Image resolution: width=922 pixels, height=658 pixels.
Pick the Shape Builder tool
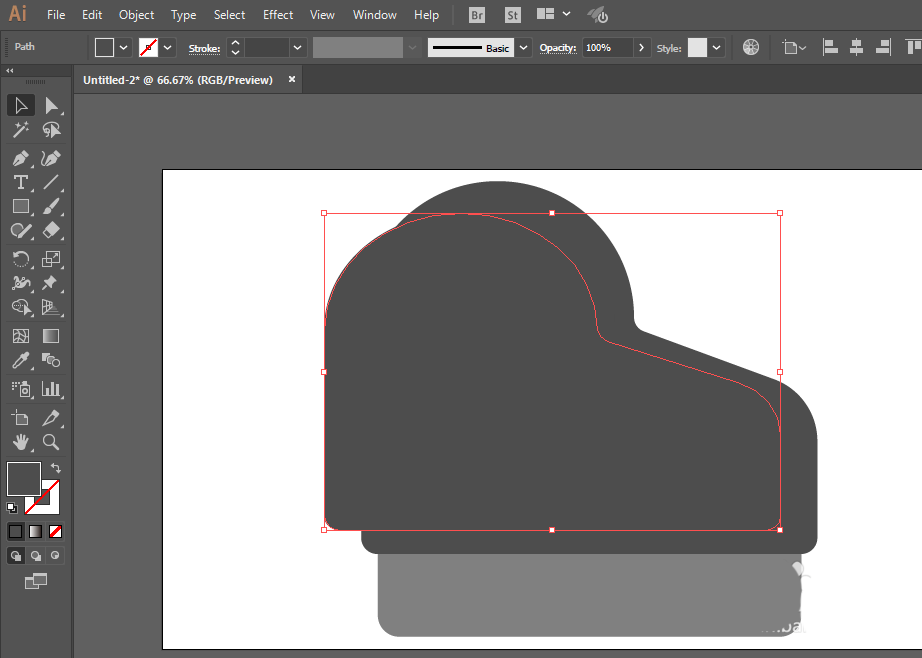[x=21, y=307]
